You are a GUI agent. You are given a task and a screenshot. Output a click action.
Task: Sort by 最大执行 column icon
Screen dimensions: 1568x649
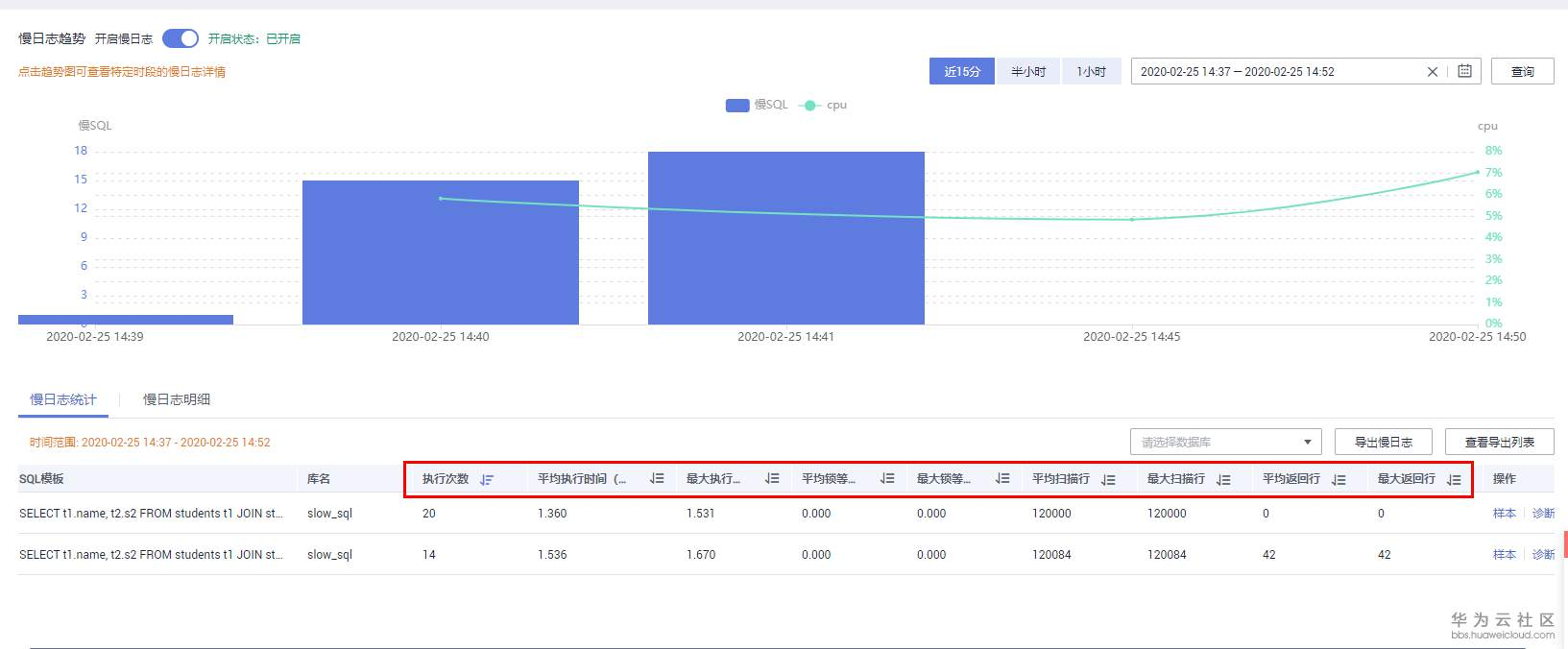click(772, 478)
